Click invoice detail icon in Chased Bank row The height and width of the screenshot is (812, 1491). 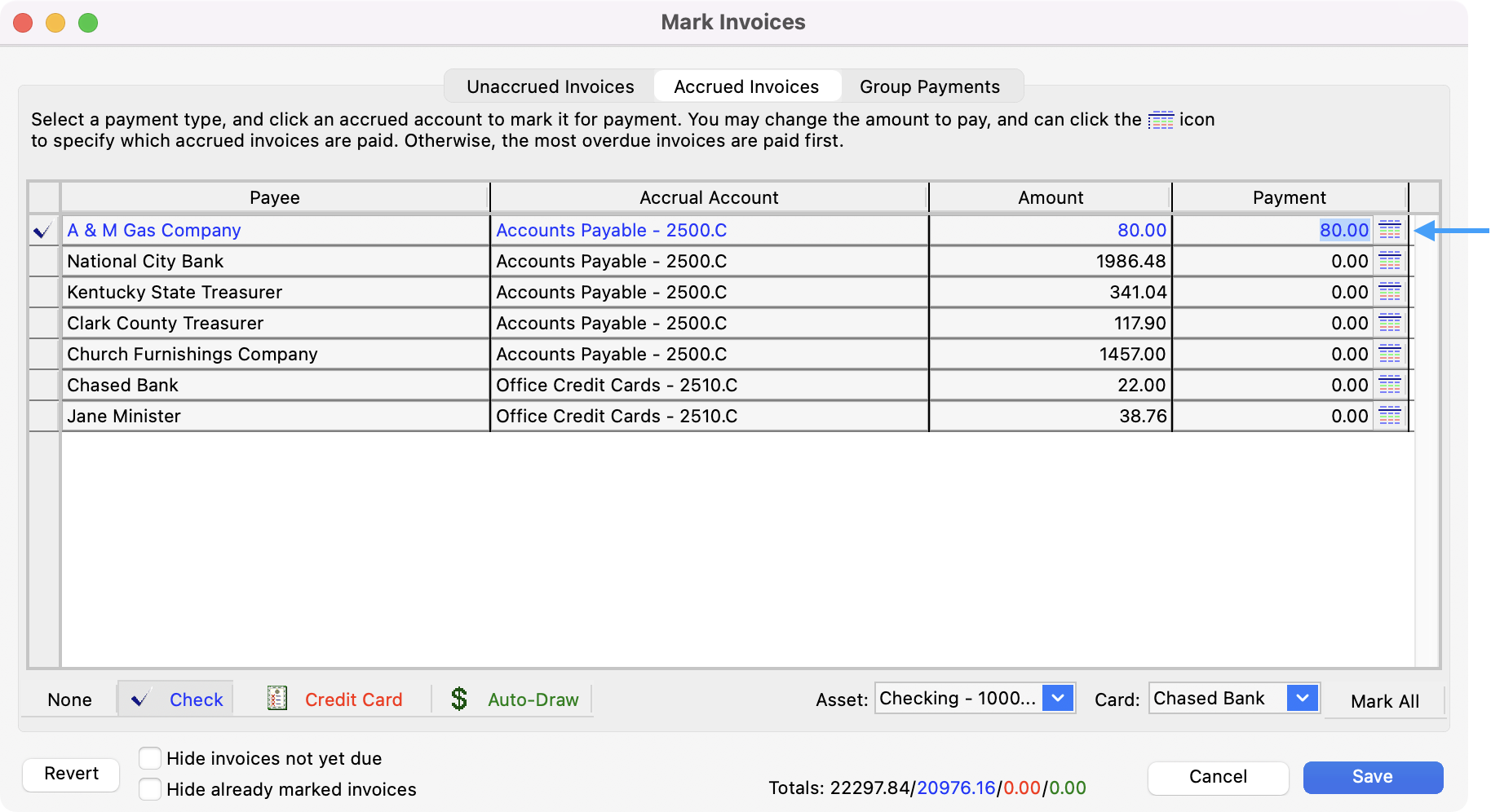coord(1389,386)
